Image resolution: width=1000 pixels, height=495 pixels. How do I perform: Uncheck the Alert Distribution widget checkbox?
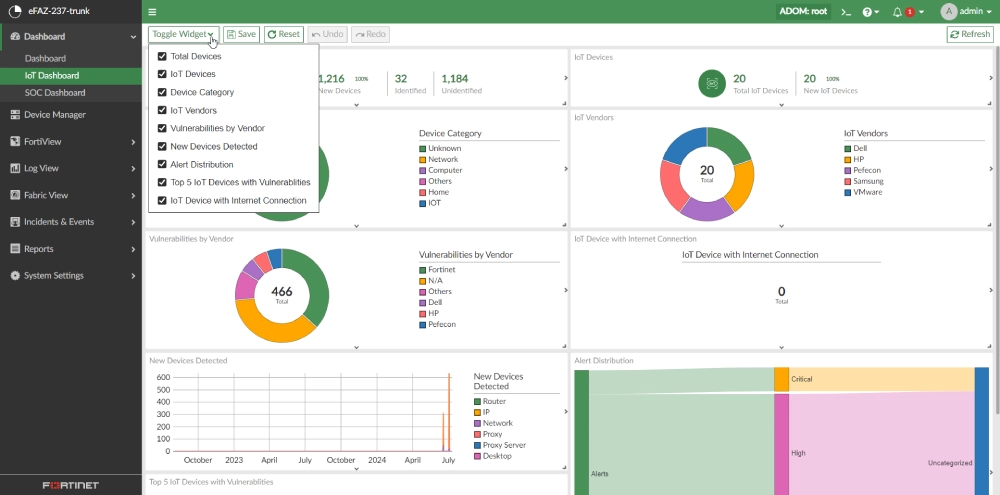coord(162,165)
